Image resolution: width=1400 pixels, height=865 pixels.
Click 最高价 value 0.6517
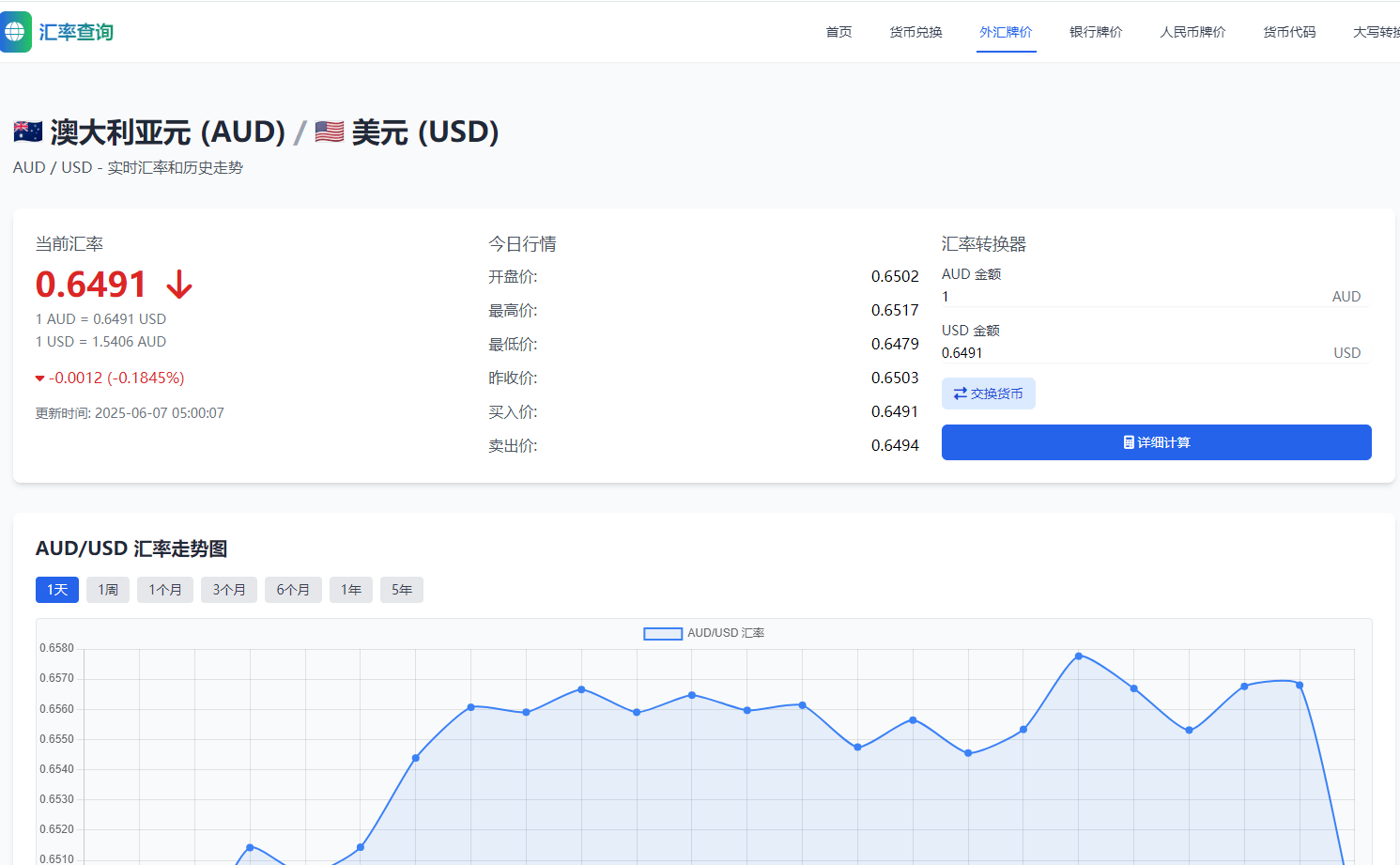coord(895,310)
